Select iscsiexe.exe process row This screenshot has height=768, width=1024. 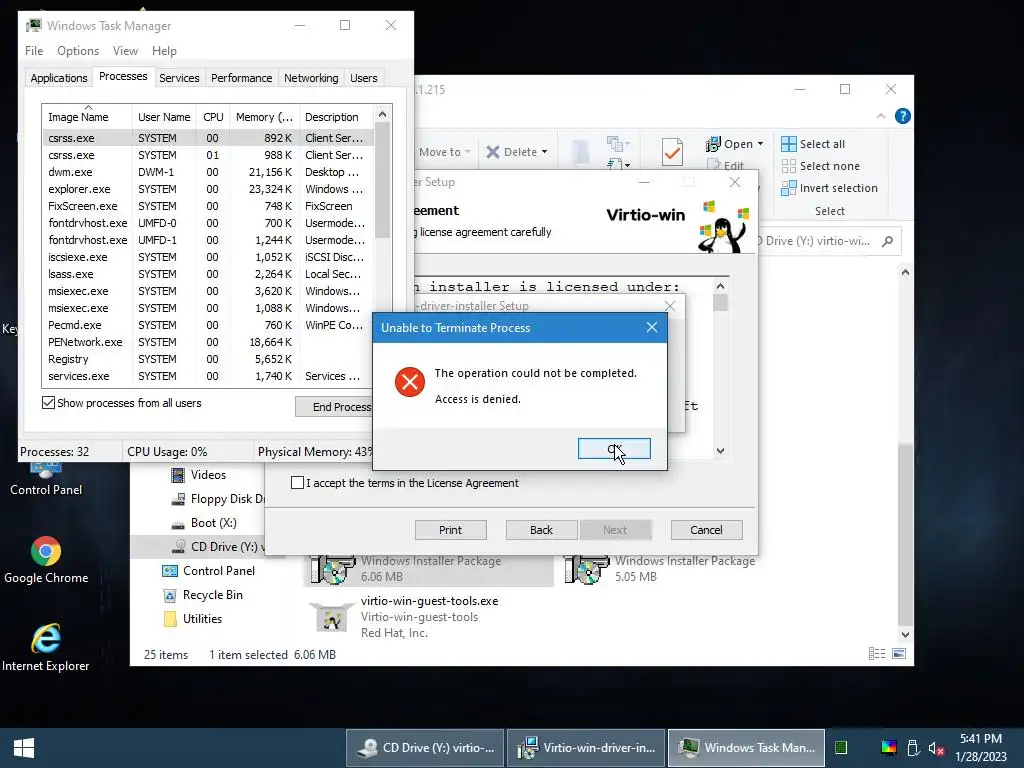(208, 257)
